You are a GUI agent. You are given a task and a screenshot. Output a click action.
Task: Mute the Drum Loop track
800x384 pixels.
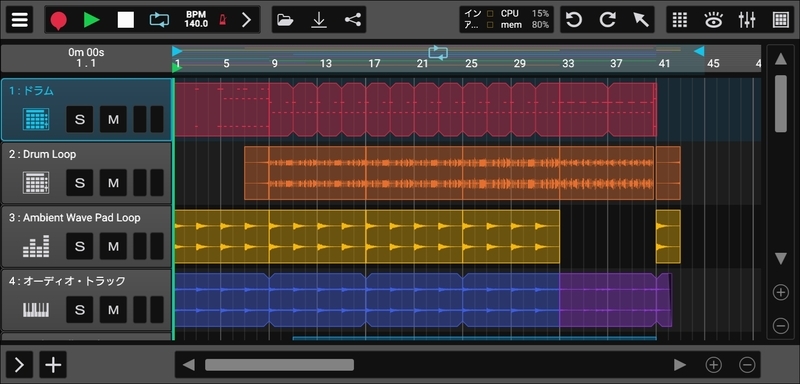point(113,183)
